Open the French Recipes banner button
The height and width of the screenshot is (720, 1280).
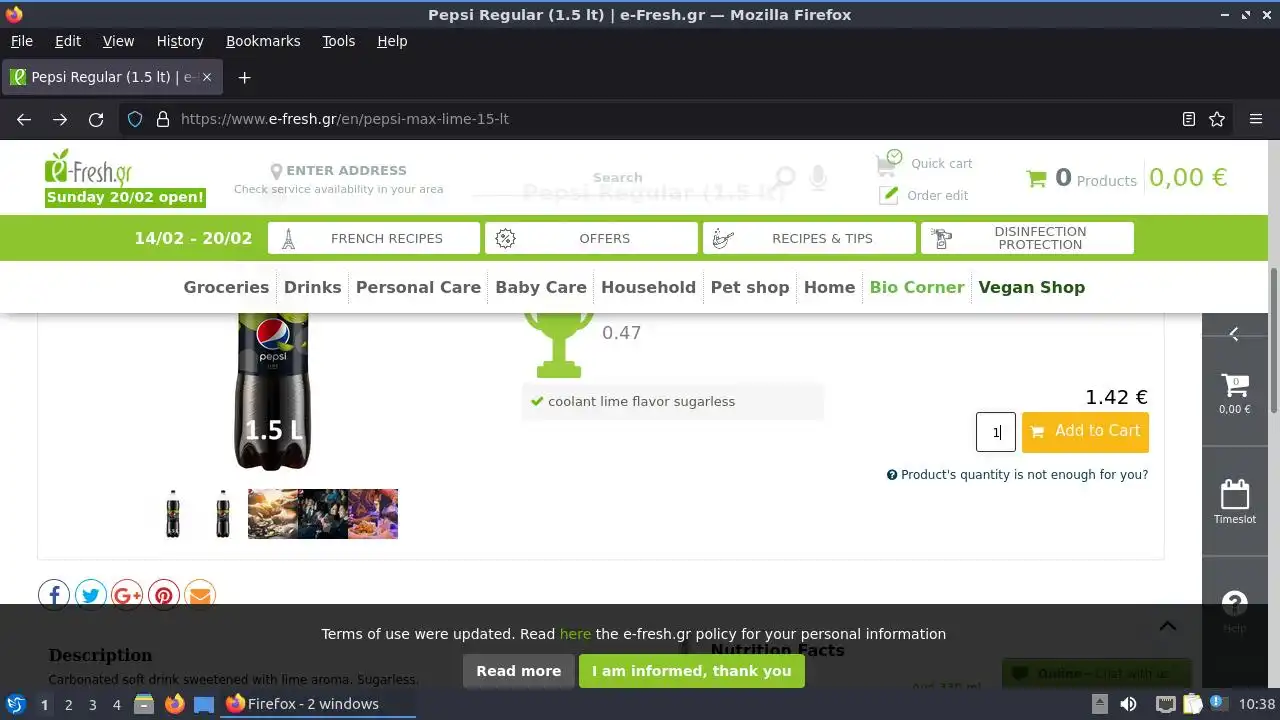click(x=374, y=238)
